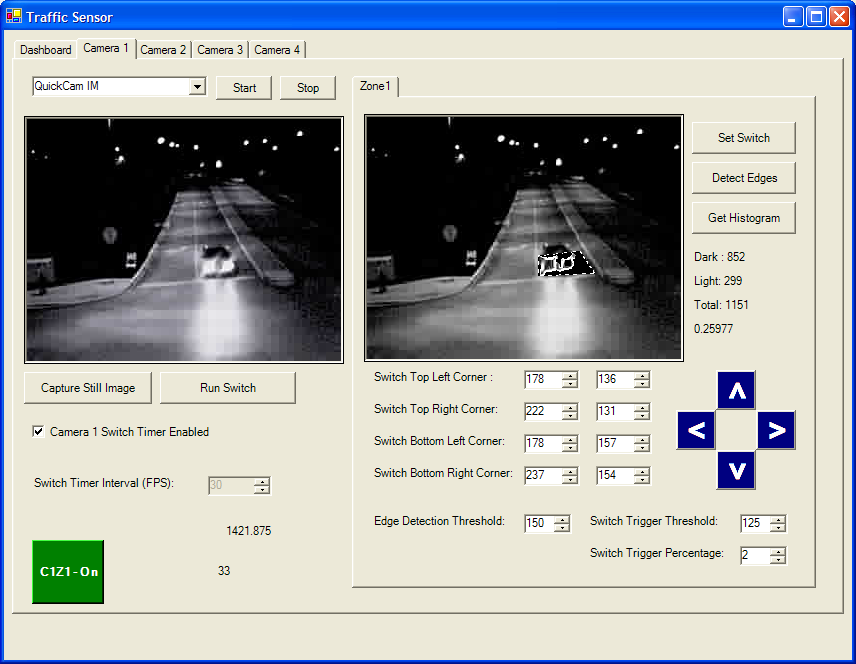Click the Switch Top Left Corner X field
Screen dimensions: 856x664
[x=542, y=379]
